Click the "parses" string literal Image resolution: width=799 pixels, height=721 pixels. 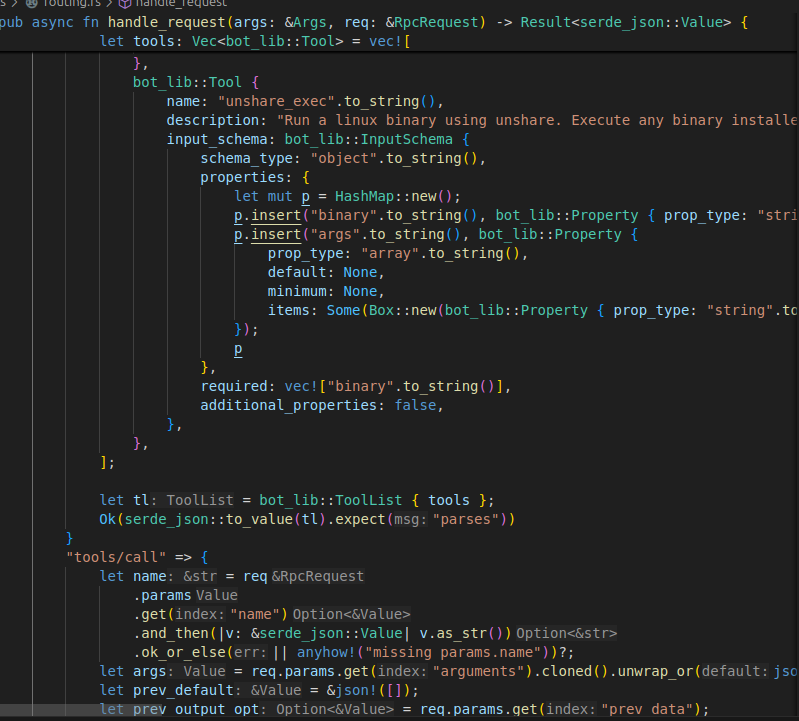tap(466, 519)
